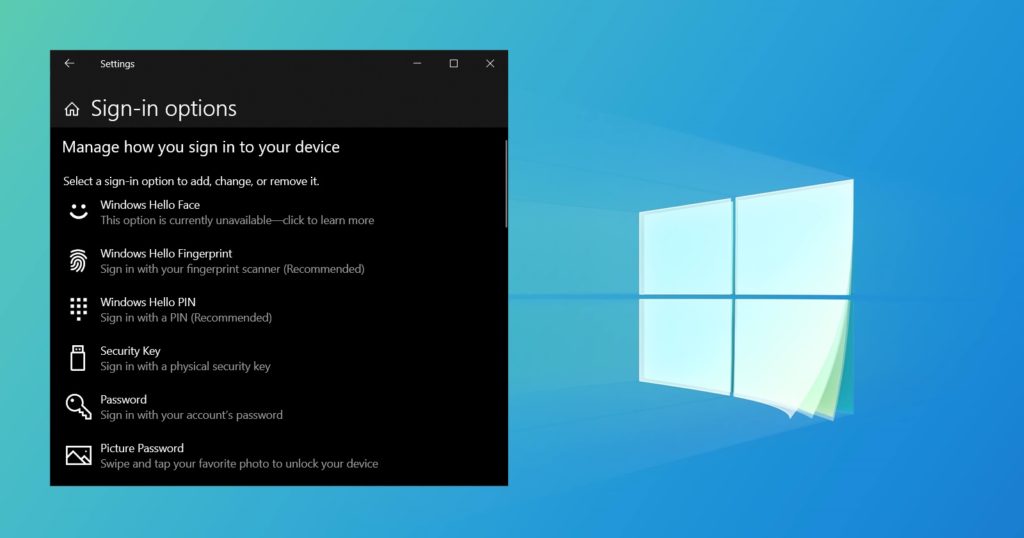This screenshot has height=538, width=1024.
Task: Select the key icon beside Password
Action: (78, 406)
